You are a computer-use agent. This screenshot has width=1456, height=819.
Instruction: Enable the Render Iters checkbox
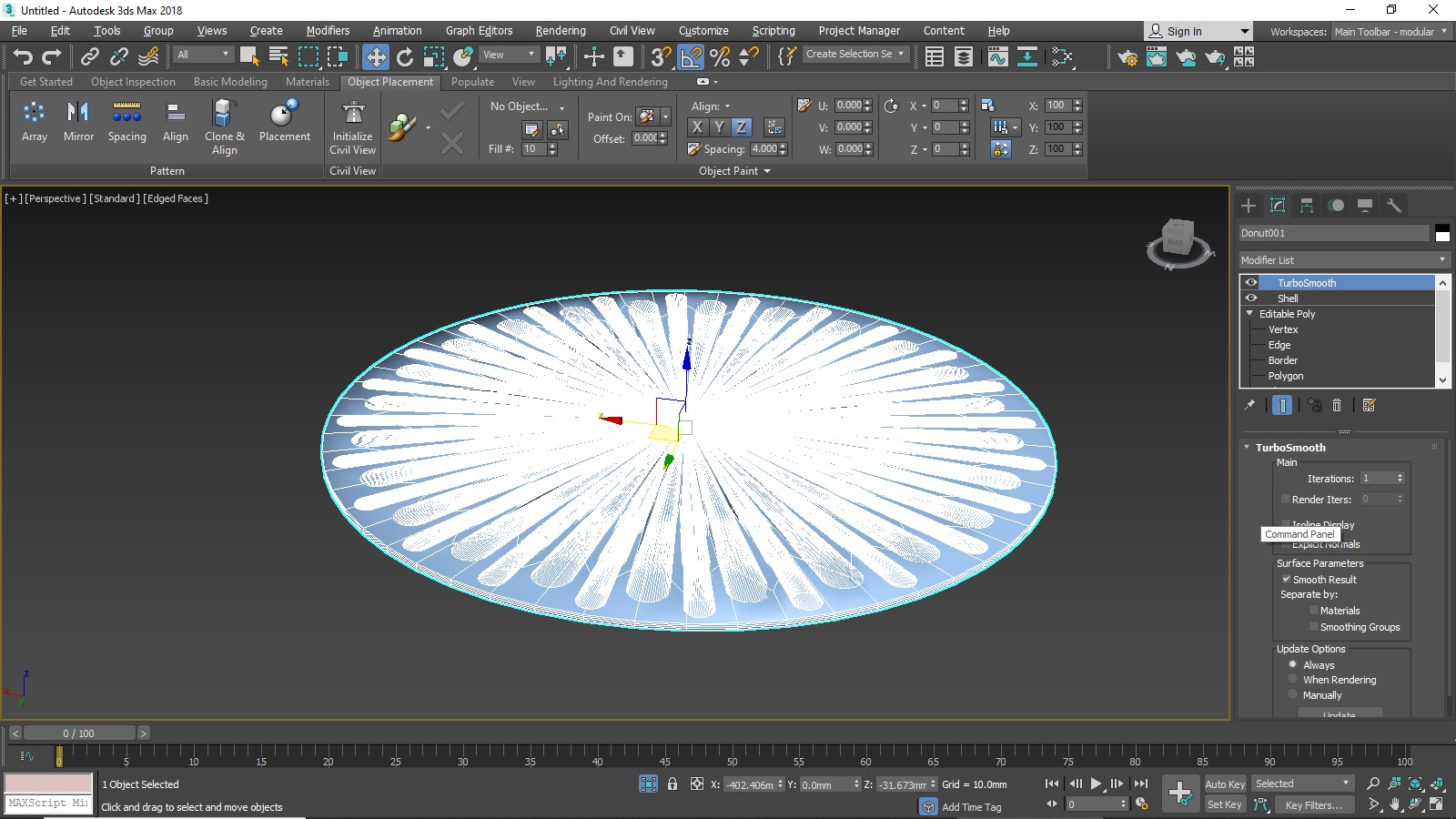point(1286,499)
